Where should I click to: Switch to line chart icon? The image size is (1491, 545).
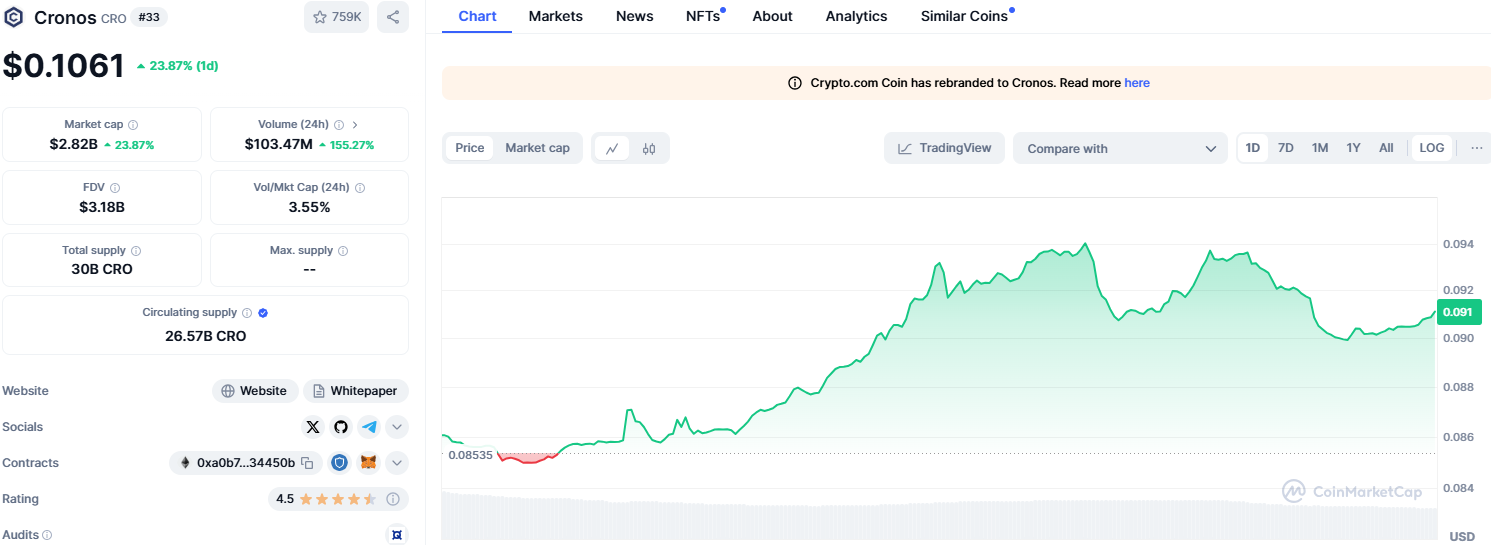tap(612, 148)
